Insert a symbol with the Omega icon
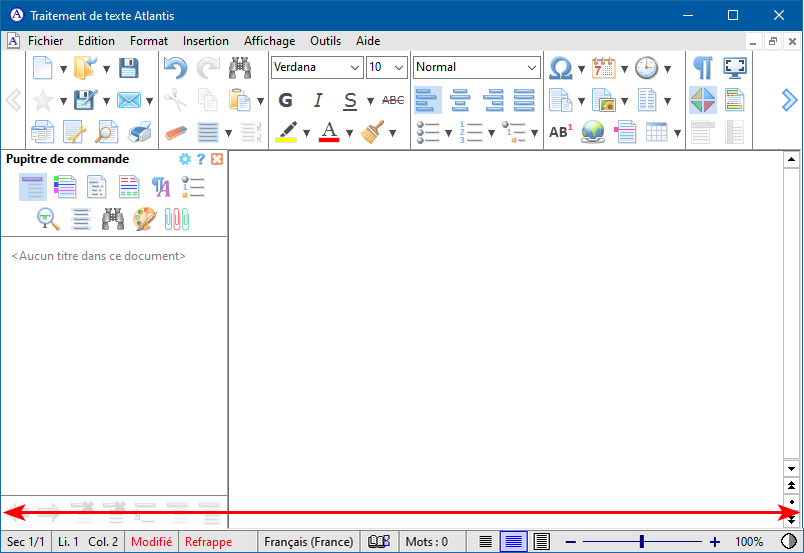Image resolution: width=804 pixels, height=553 pixels. pyautogui.click(x=561, y=68)
